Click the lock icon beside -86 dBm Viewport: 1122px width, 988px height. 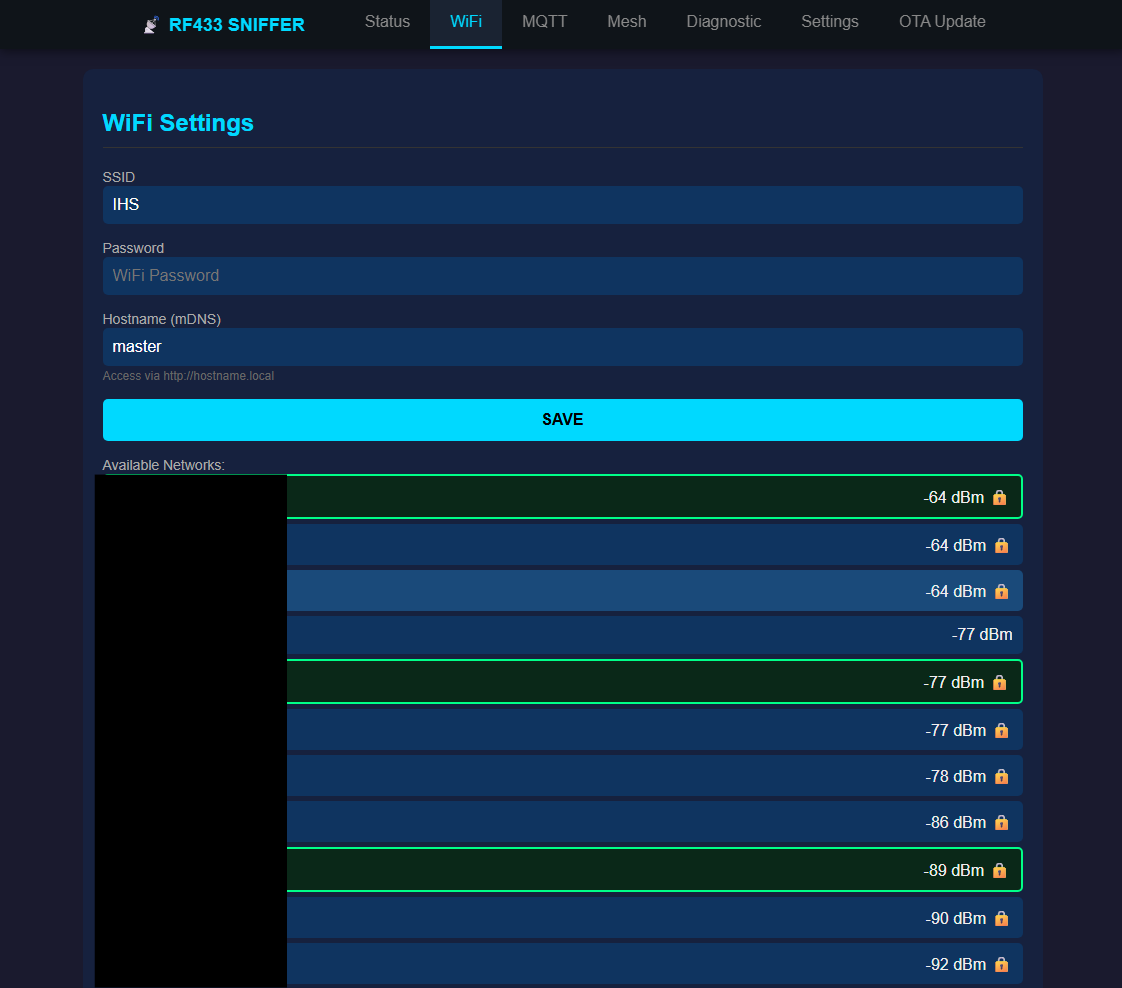(1001, 823)
